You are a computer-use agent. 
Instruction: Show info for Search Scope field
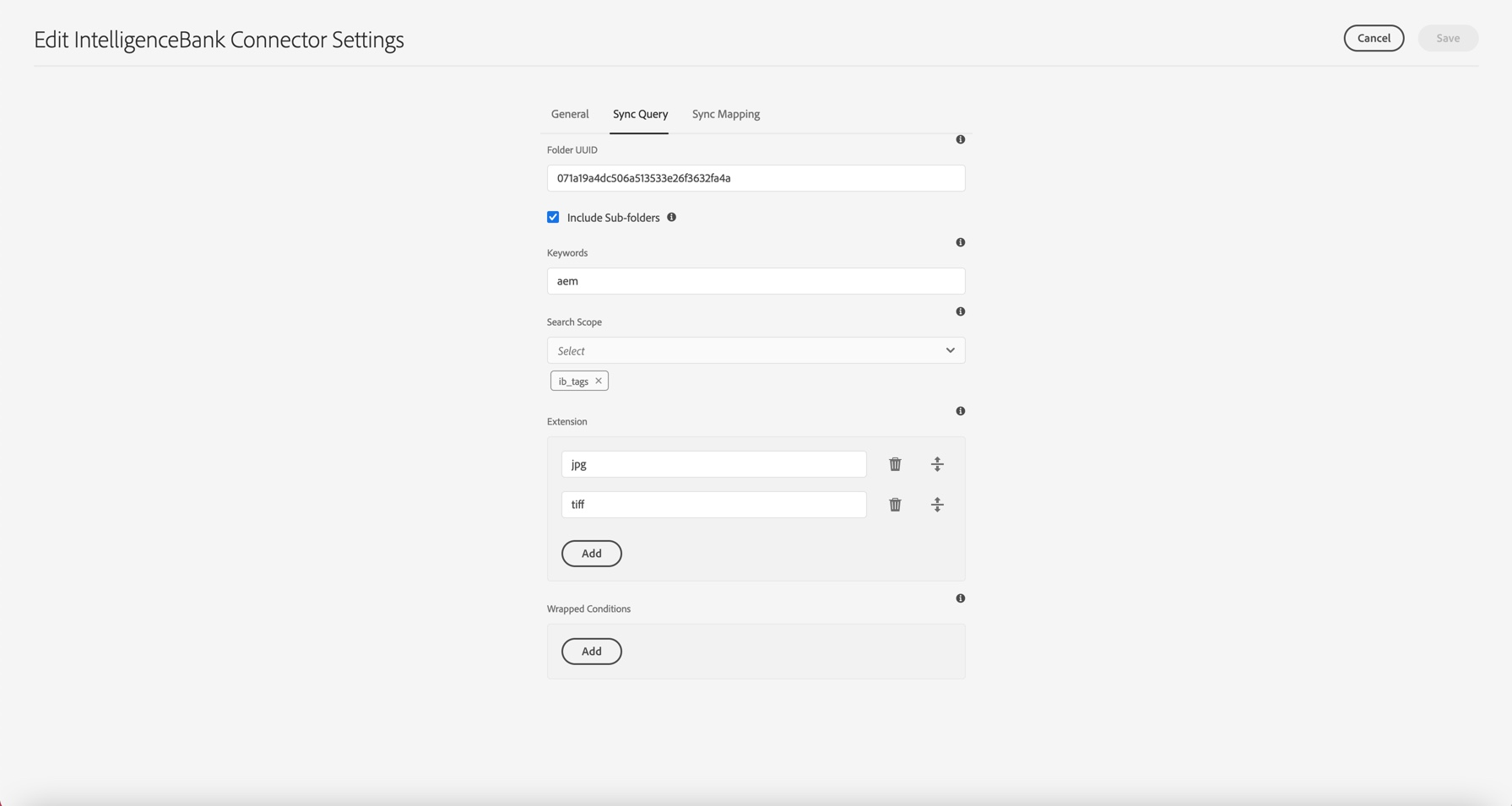click(960, 311)
